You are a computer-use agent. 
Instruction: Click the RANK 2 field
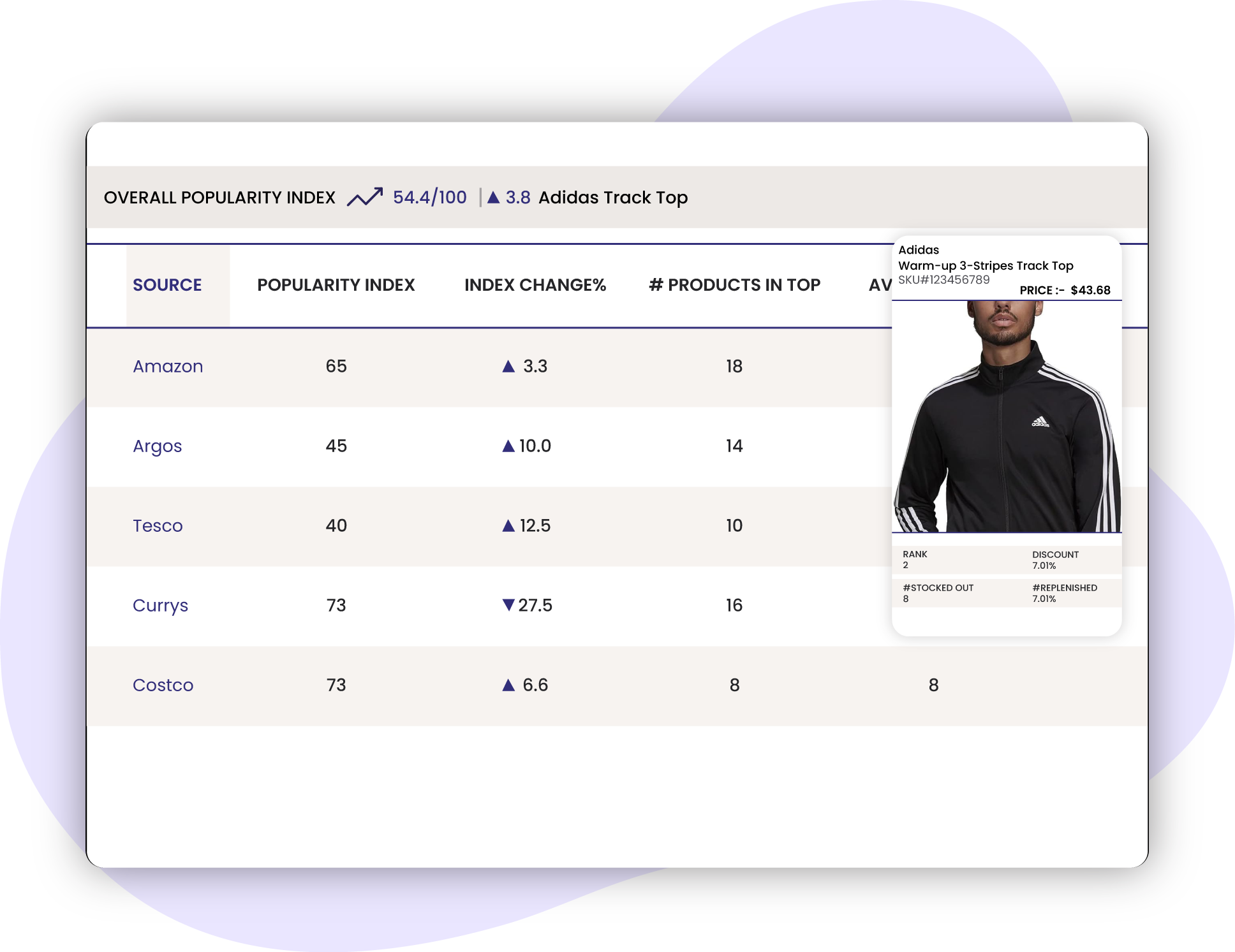(x=915, y=559)
